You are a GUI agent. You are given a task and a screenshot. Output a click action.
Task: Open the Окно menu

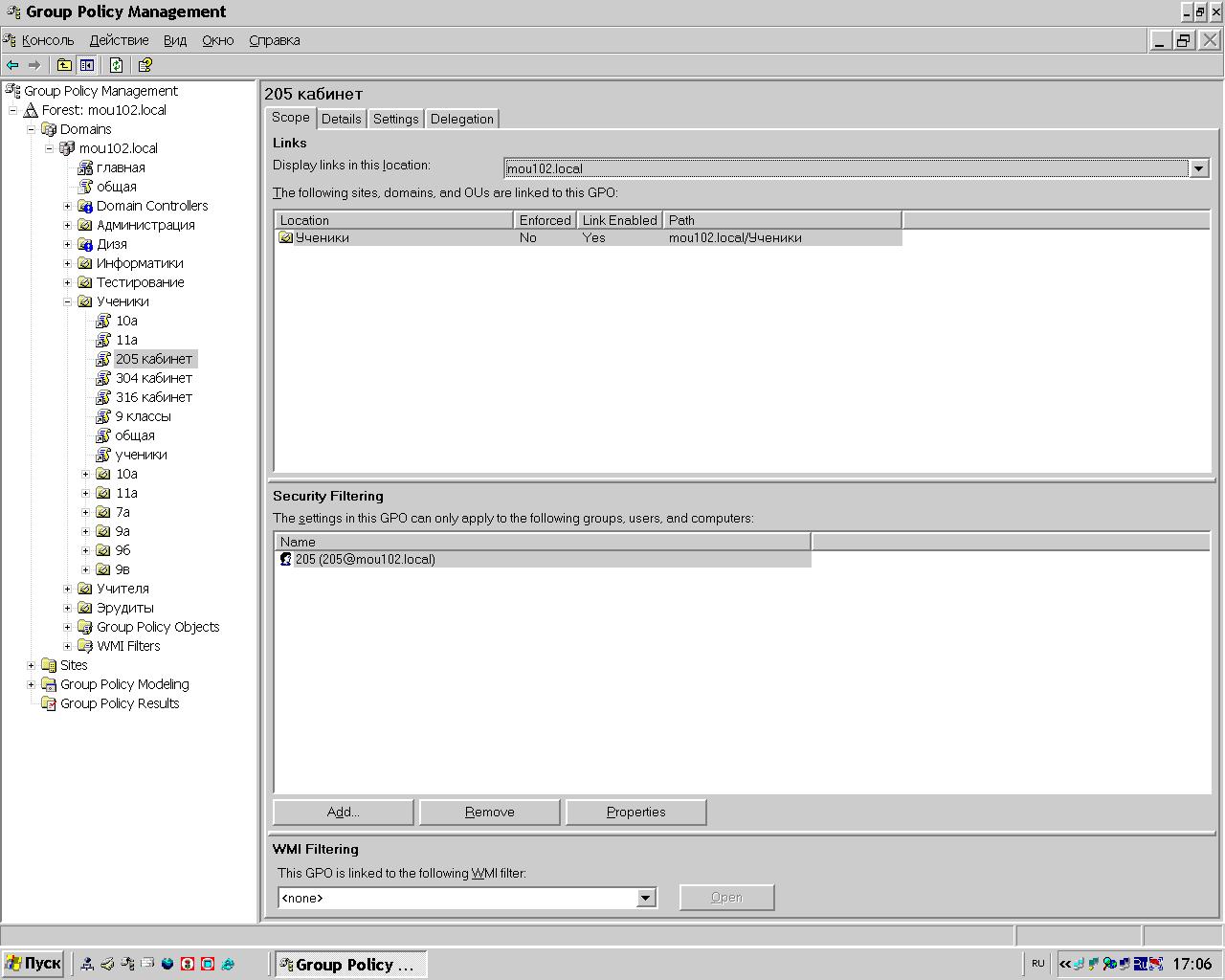pos(218,40)
